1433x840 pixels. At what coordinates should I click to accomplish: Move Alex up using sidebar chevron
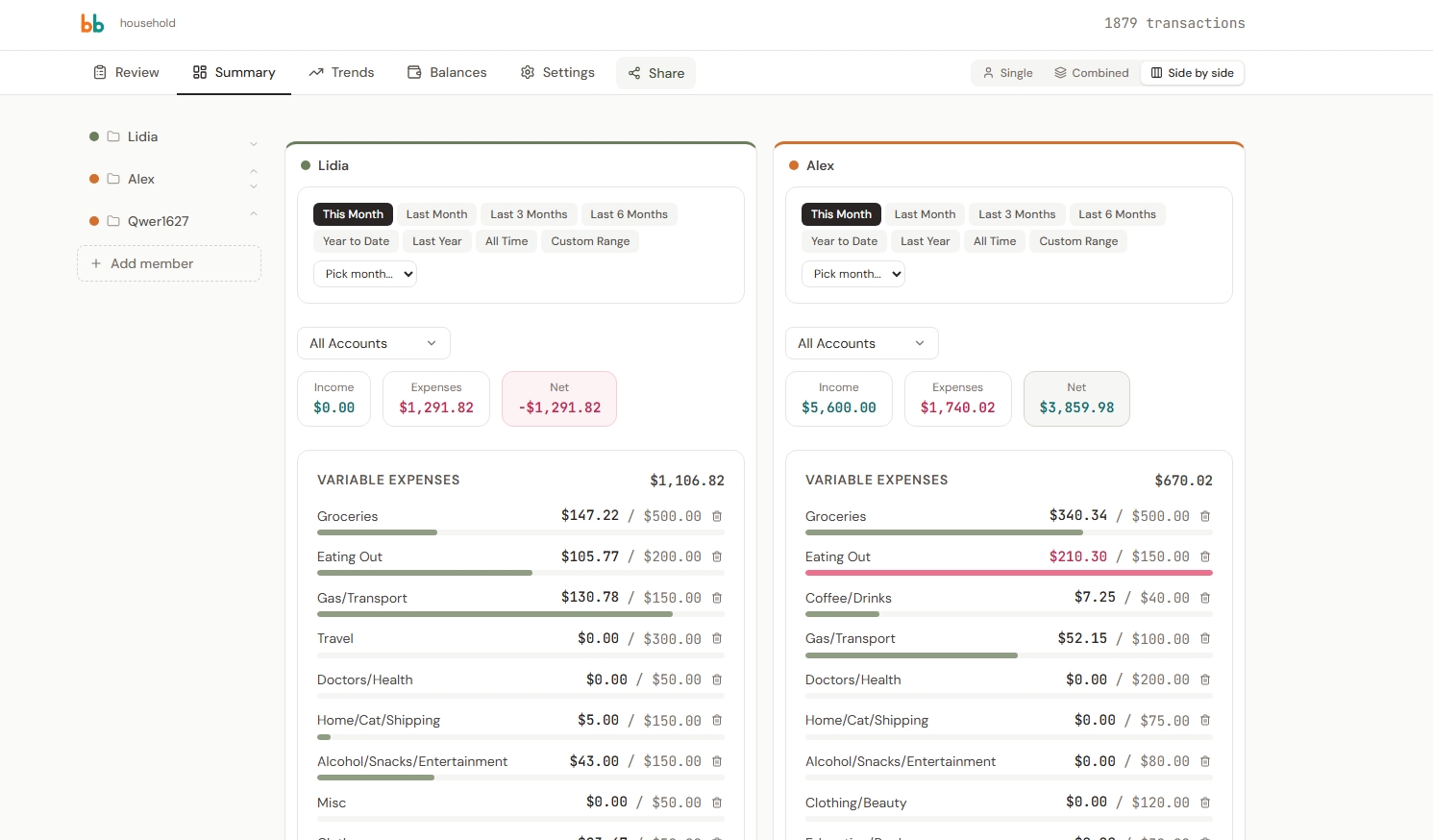tap(254, 171)
